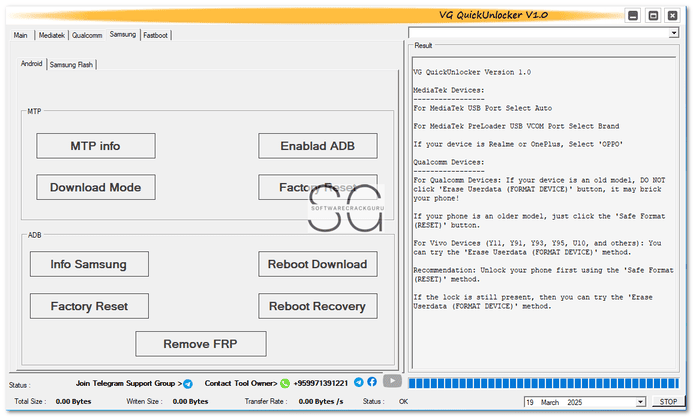Click the Reboot Recovery button
This screenshot has width=693, height=417.
pyautogui.click(x=318, y=306)
